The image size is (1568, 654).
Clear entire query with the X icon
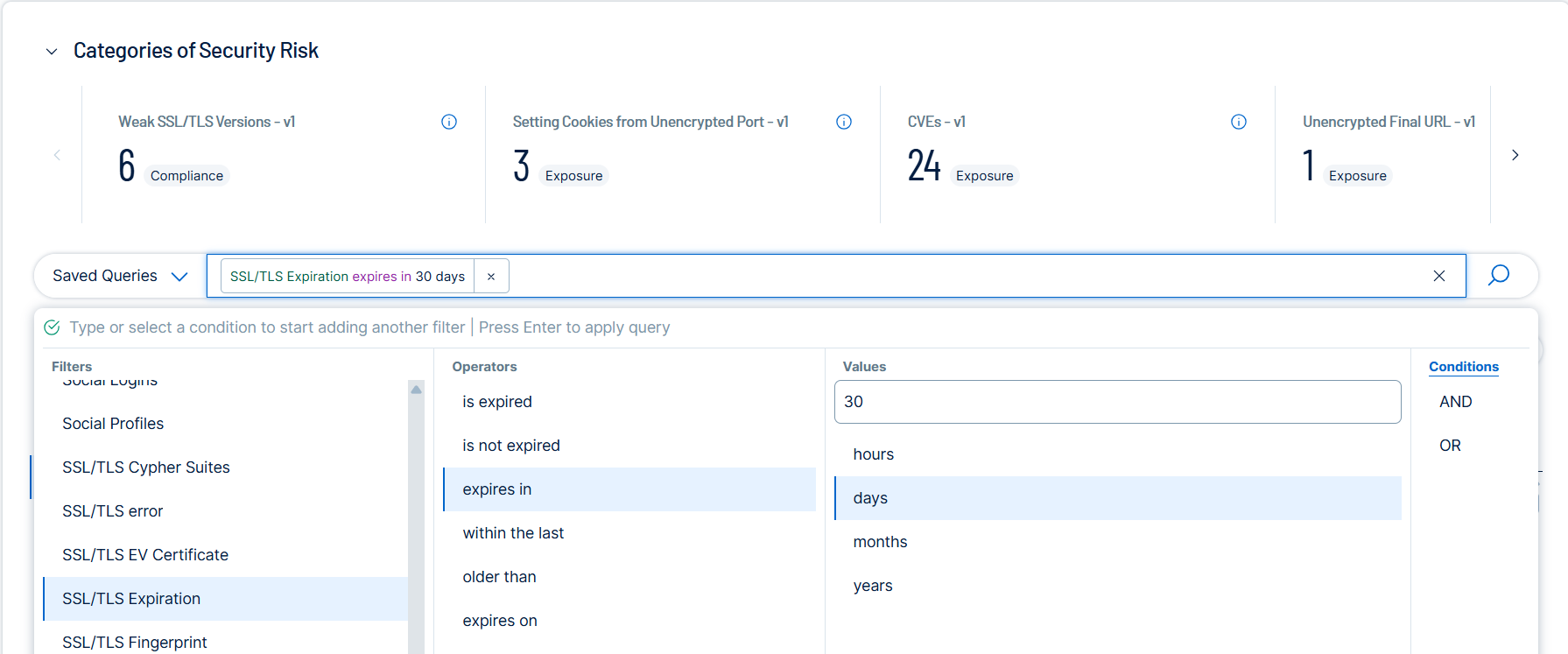(x=1439, y=276)
